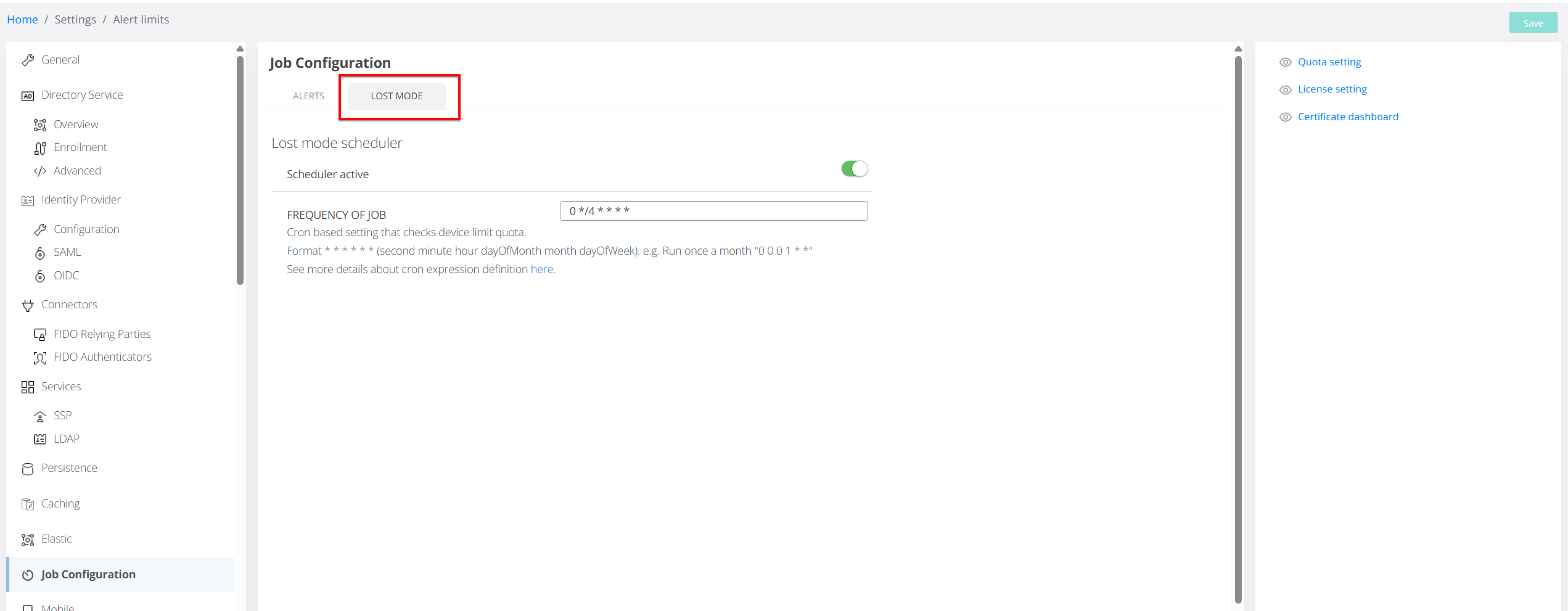Open the cron expression 'here' link
Screen dimensions: 1568x611
pos(541,269)
